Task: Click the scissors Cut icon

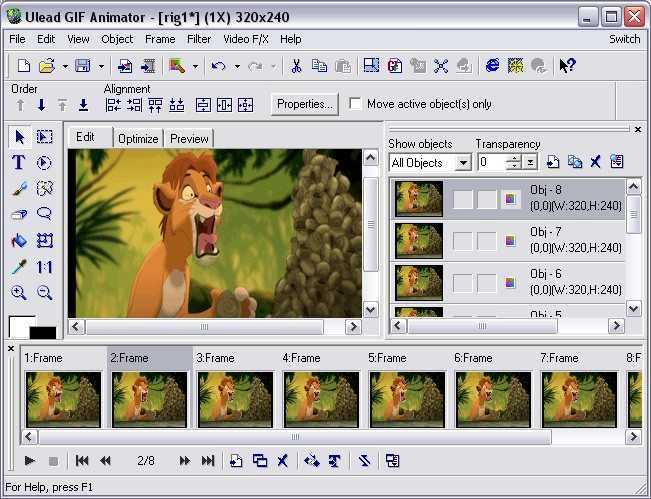Action: click(x=296, y=66)
